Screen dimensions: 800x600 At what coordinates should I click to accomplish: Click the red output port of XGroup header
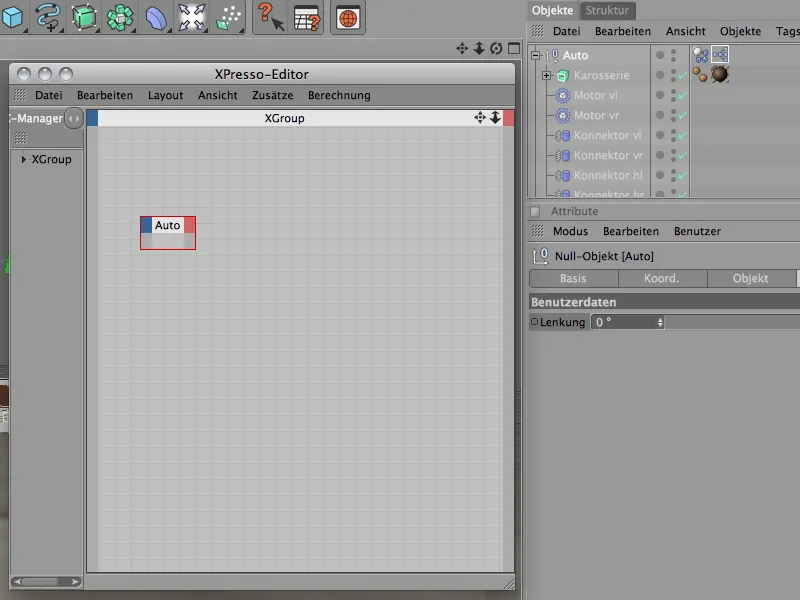point(508,118)
